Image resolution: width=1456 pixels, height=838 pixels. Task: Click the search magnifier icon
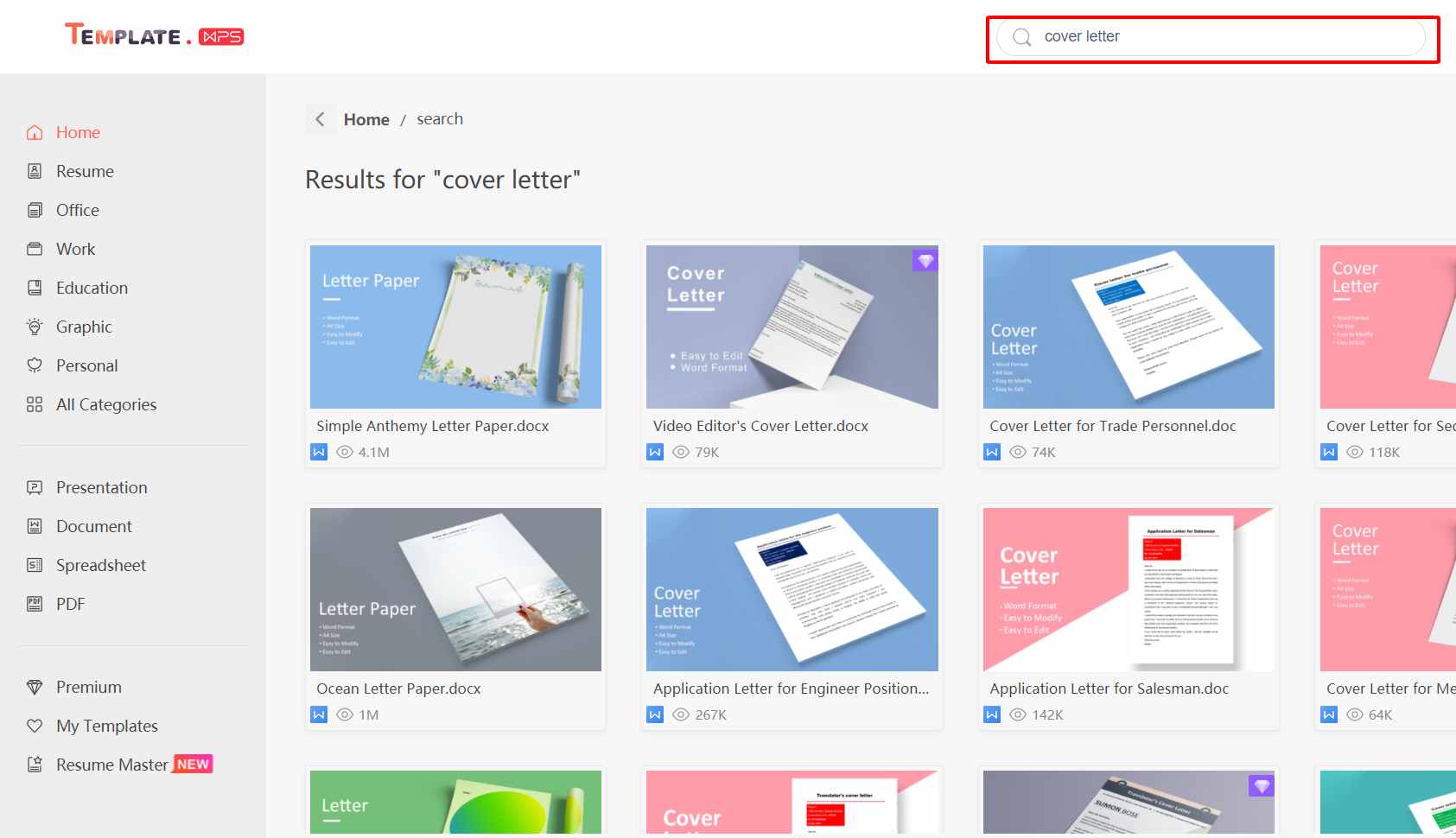coord(1022,37)
